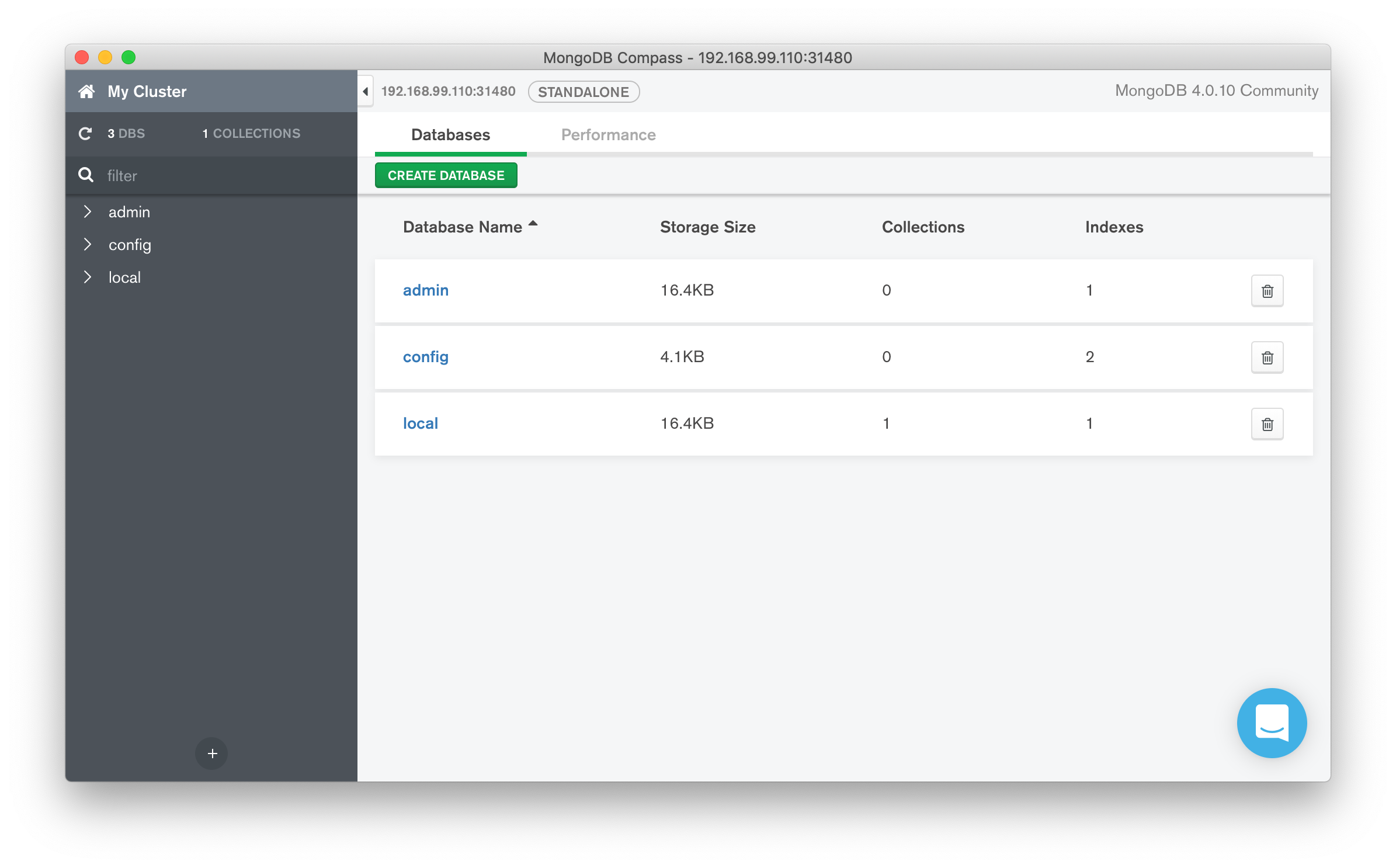
Task: Collapse the sidebar with the left-pointing arrow
Action: pyautogui.click(x=364, y=91)
